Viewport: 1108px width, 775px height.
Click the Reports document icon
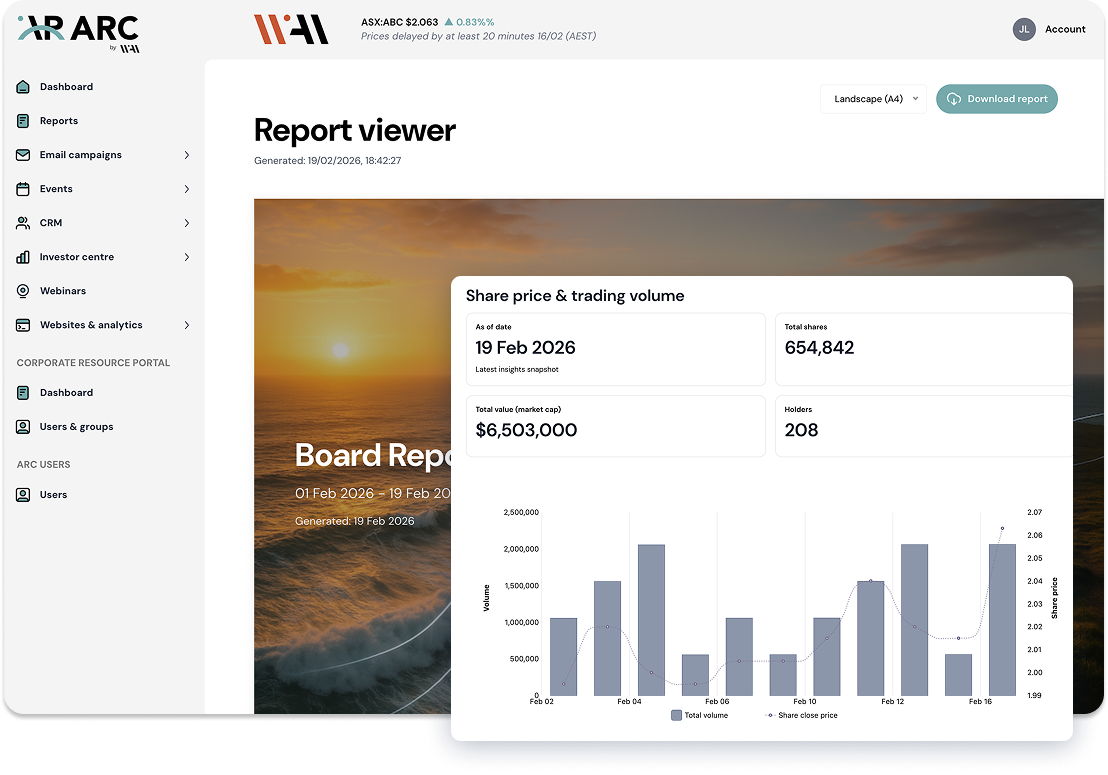[x=23, y=121]
